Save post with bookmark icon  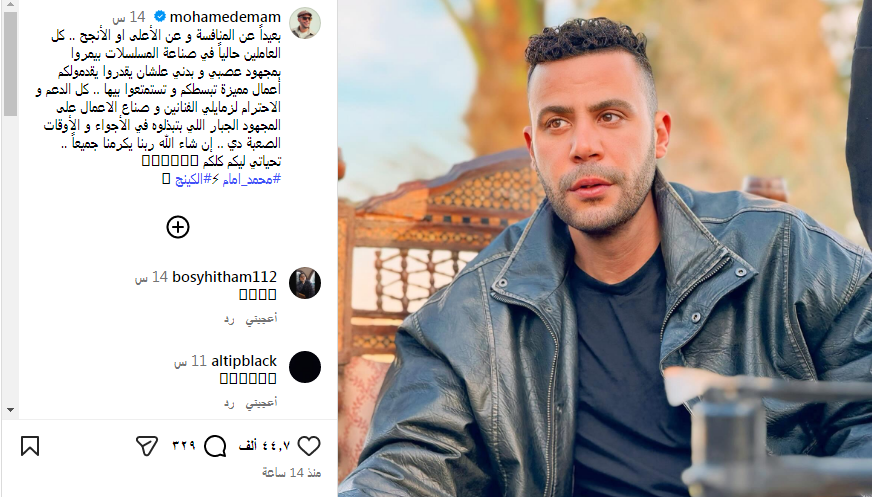coord(30,446)
